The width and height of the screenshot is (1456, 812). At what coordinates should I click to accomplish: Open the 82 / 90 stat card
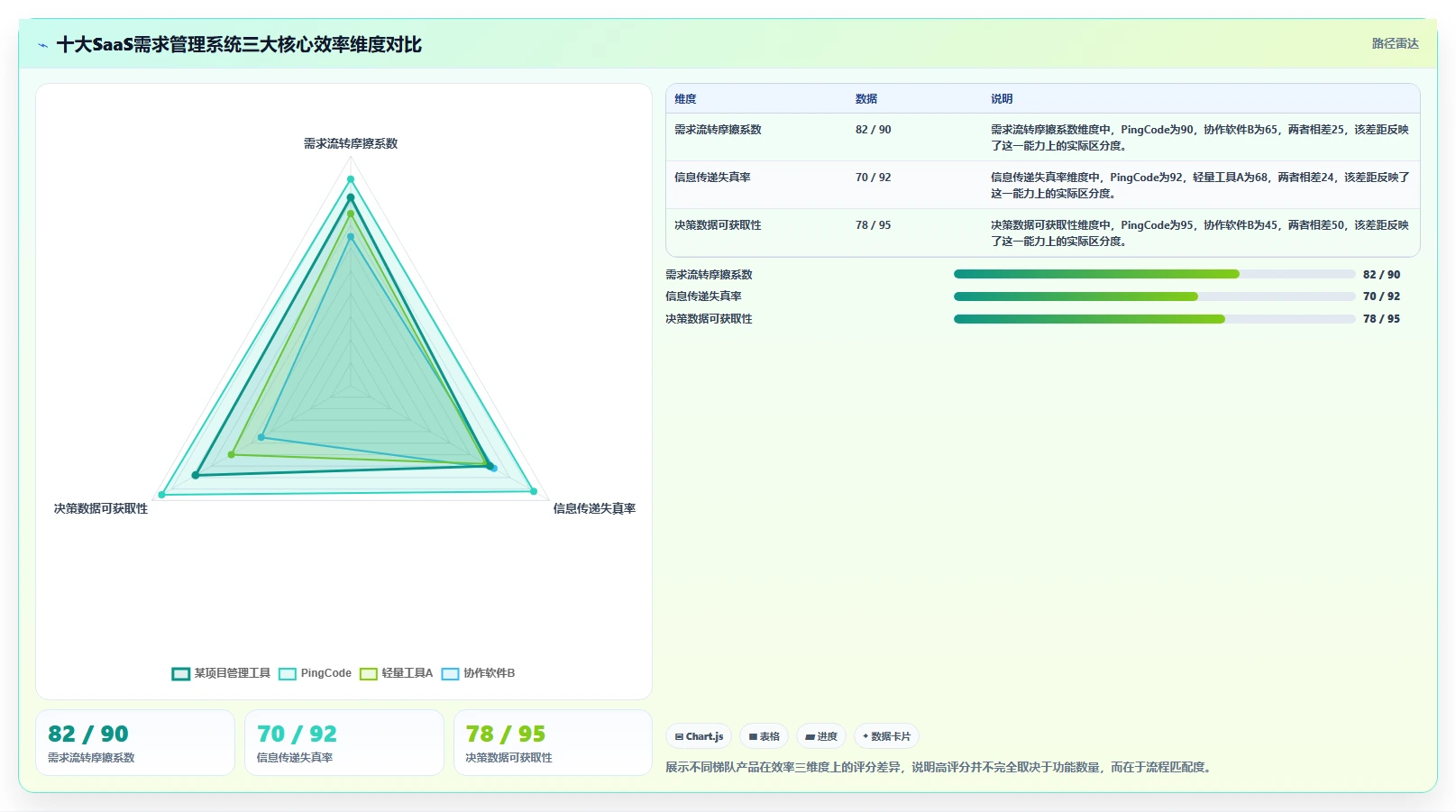135,743
